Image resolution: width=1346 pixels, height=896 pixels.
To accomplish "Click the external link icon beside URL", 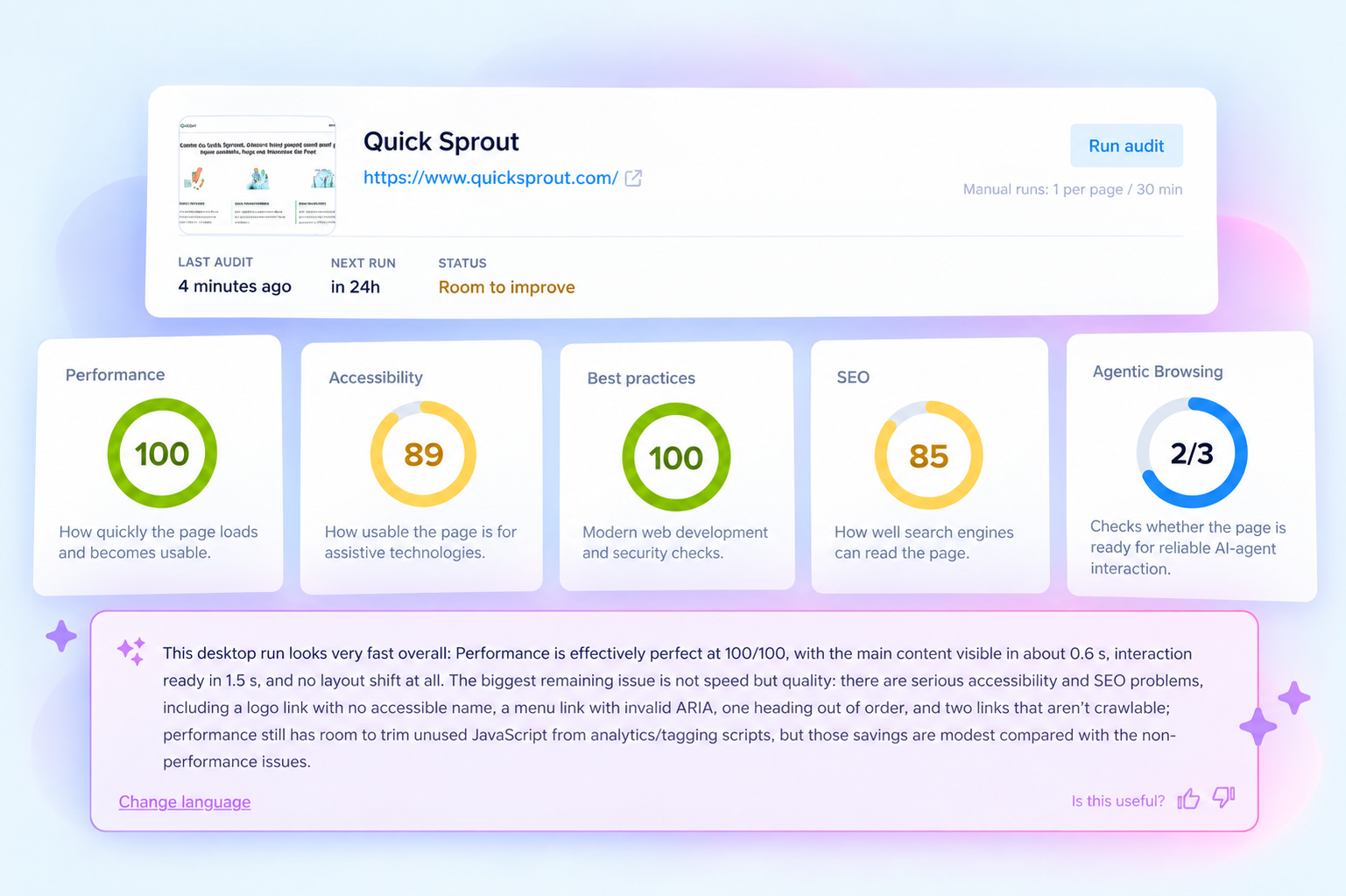I will point(633,178).
